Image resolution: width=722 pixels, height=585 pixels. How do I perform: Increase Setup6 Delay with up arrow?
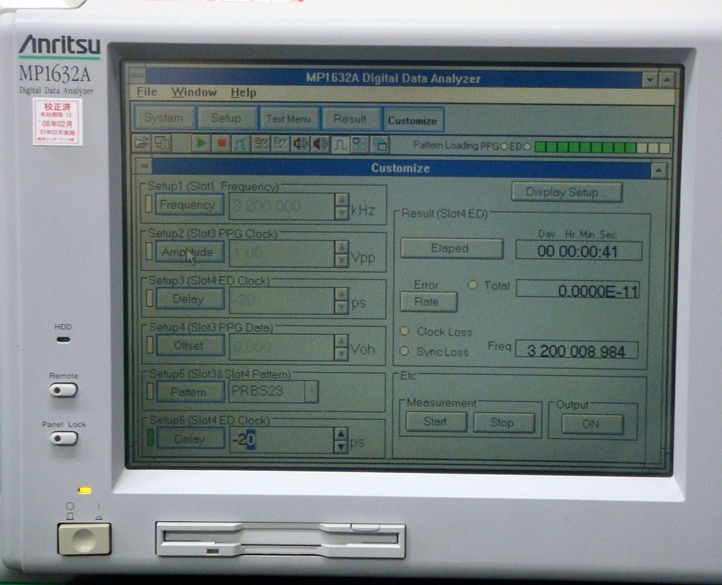[341, 433]
